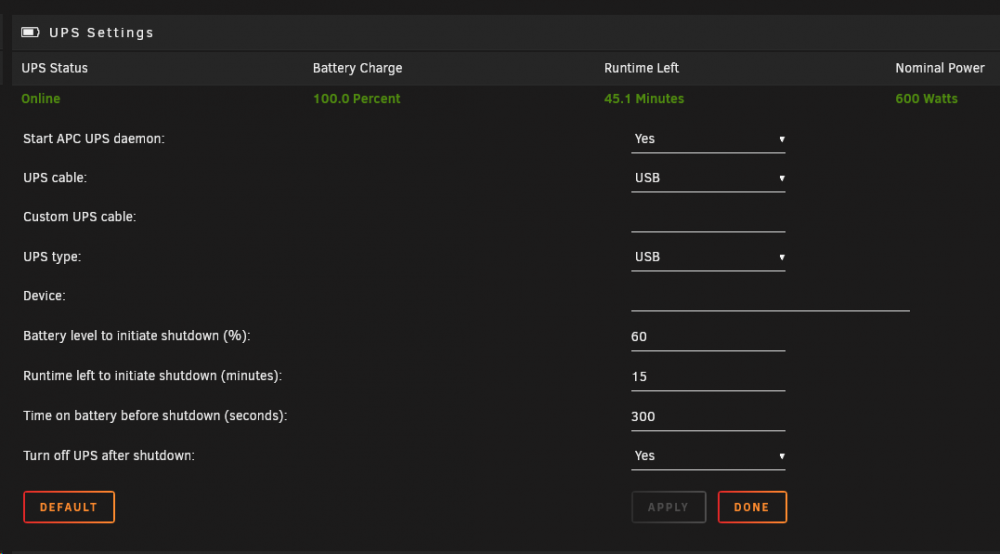Image resolution: width=1000 pixels, height=554 pixels.
Task: Click the UPS Status column header
Action: pyautogui.click(x=55, y=68)
